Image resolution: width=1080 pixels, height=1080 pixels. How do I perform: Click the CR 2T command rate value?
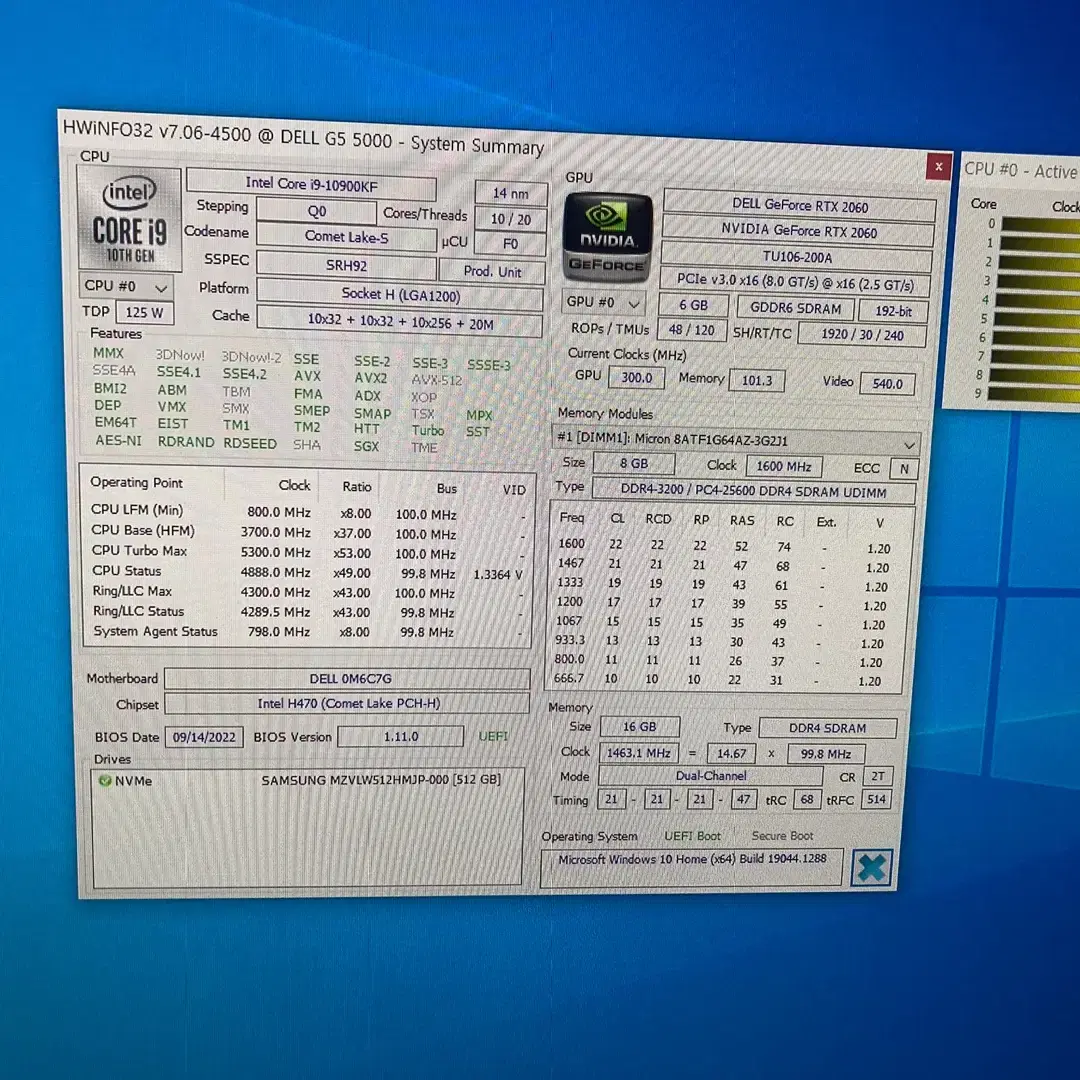click(x=878, y=776)
